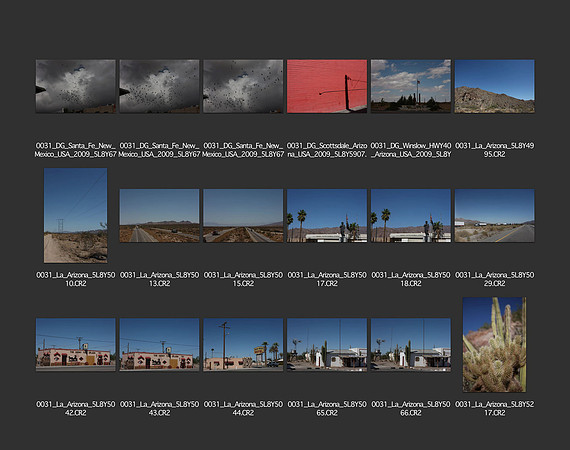Select the rocky hill thumbnail 5L8Y4995
Screen dimensions: 570x450
[494, 86]
